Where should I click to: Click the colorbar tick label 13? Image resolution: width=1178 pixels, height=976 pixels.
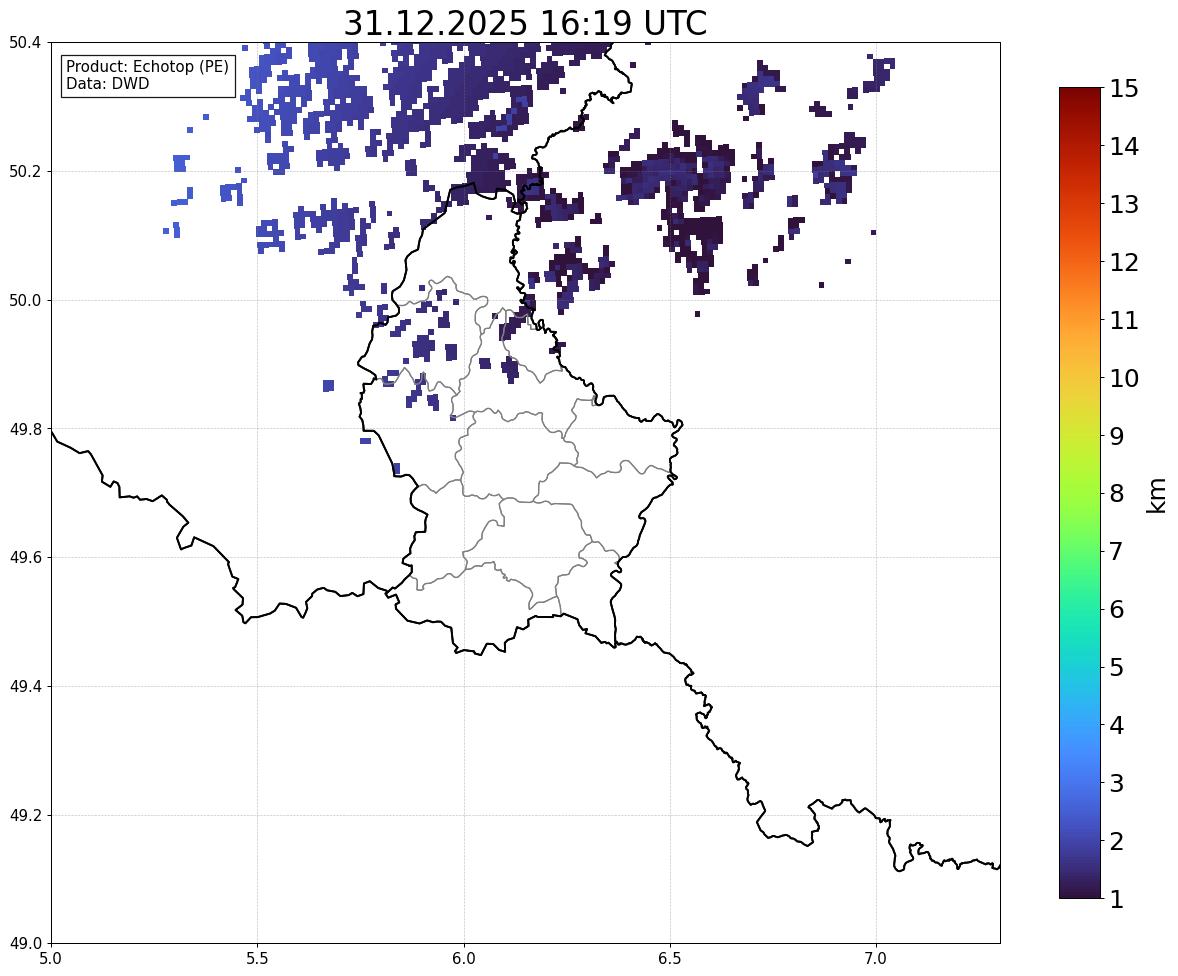[1125, 204]
